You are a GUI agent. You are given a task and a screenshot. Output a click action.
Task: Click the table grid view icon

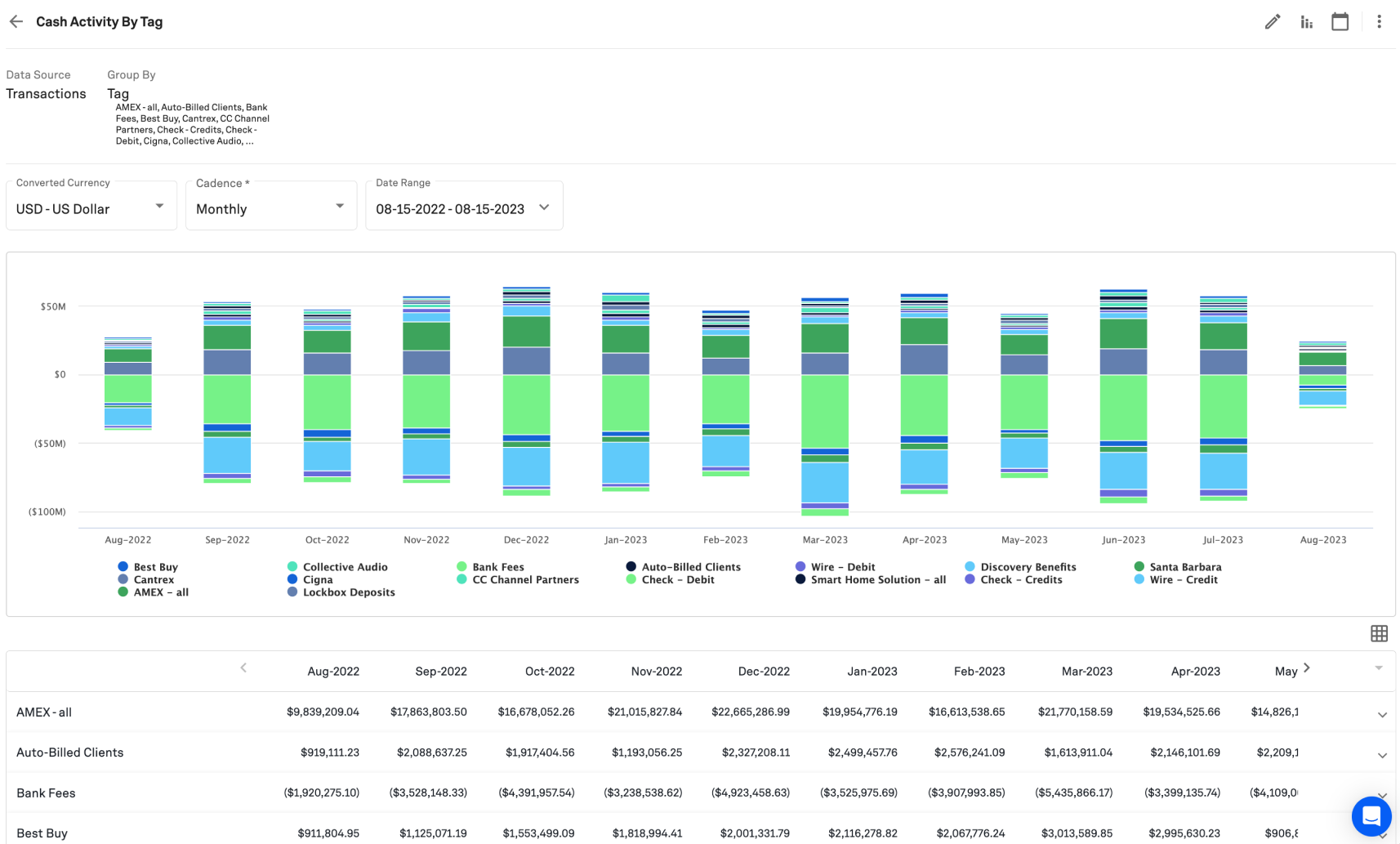1379,633
